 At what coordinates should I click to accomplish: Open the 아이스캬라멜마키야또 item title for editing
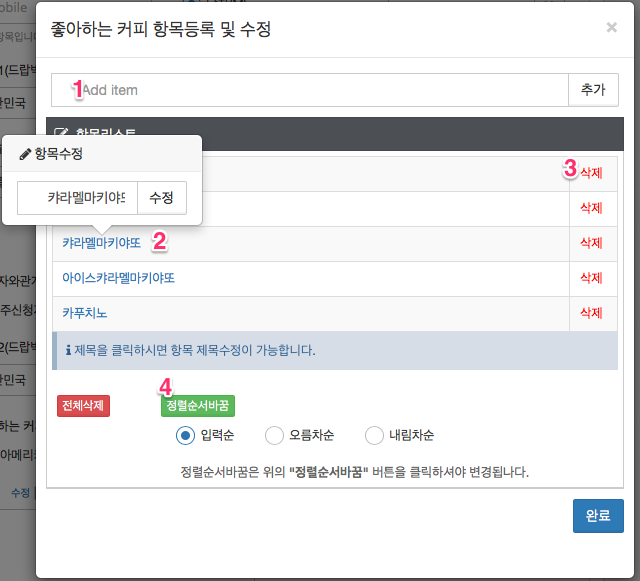pyautogui.click(x=118, y=278)
